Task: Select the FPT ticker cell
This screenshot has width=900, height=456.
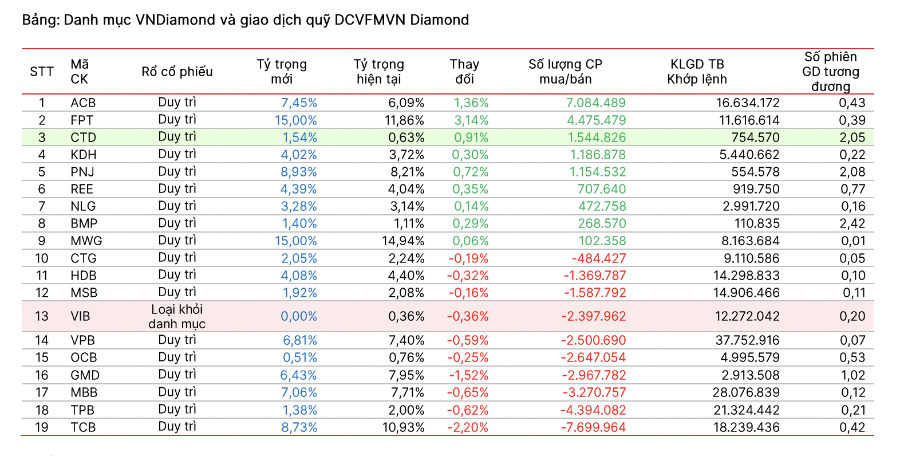Action: click(x=84, y=120)
